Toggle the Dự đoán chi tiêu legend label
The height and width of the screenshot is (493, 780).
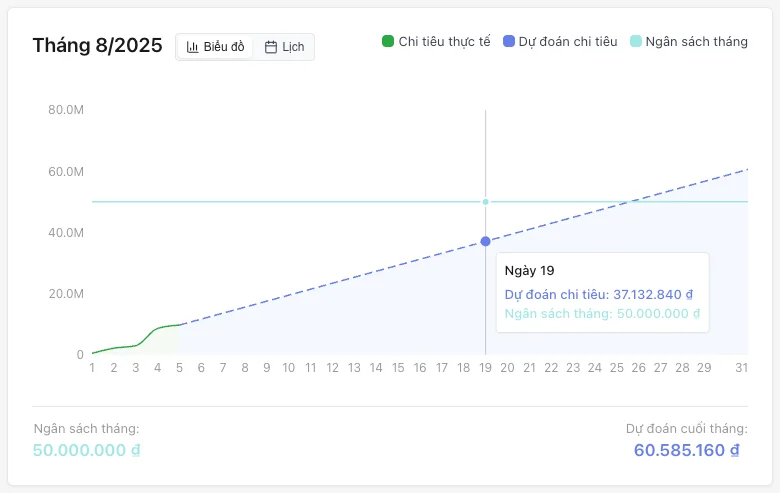[x=567, y=42]
